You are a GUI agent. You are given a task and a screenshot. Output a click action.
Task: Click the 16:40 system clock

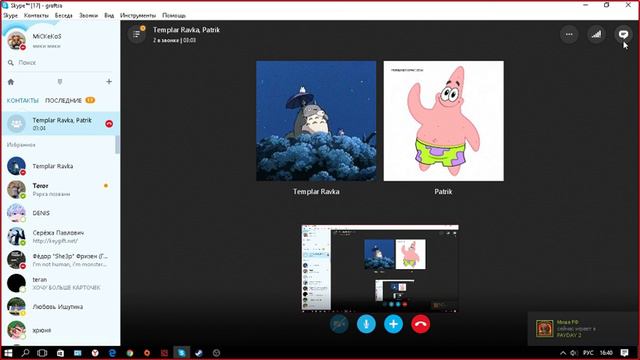point(606,353)
